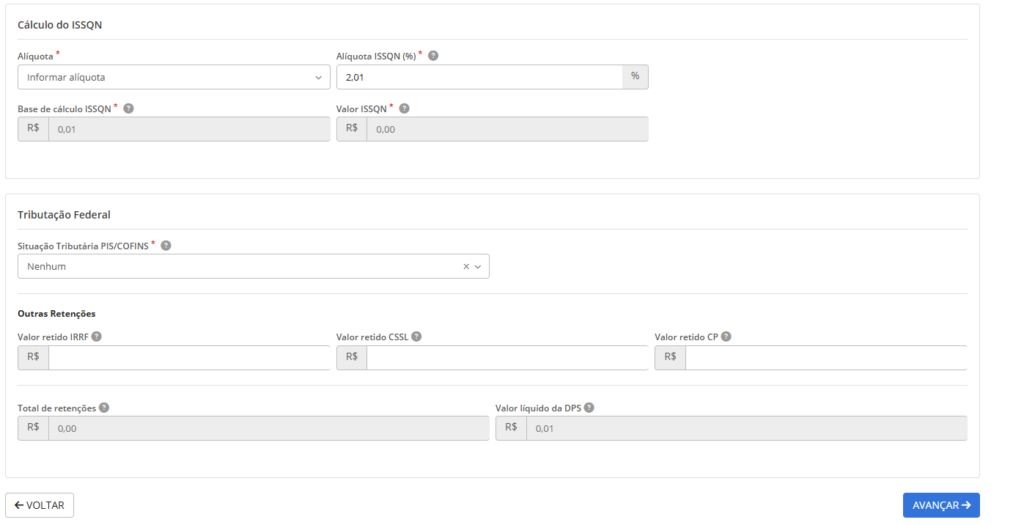Expand Situação Tributária PIS/COFINS dropdown arrow
This screenshot has width=1024, height=525.
(478, 267)
